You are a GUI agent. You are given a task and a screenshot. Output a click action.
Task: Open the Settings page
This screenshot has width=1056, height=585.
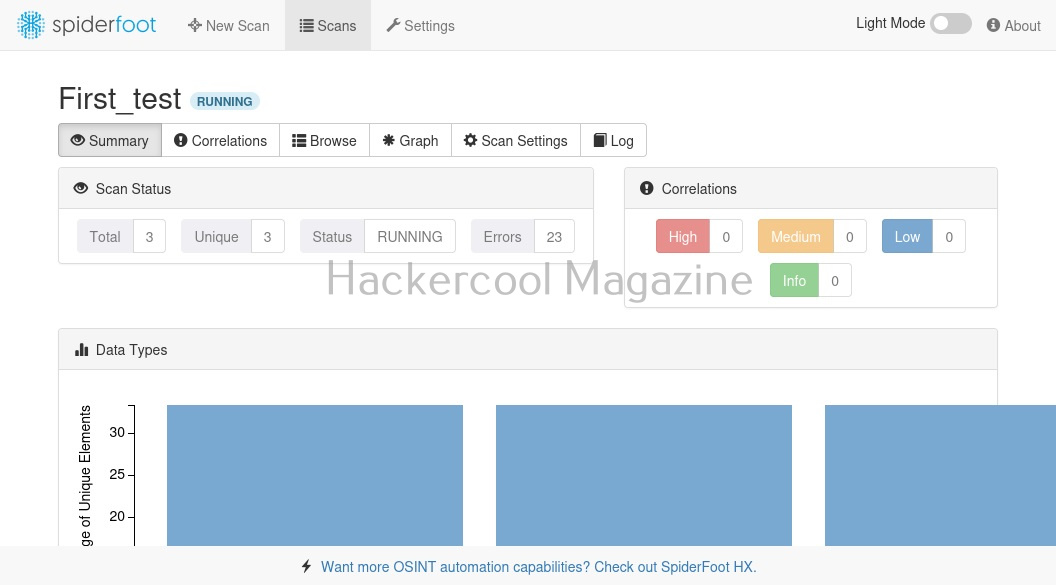point(420,26)
